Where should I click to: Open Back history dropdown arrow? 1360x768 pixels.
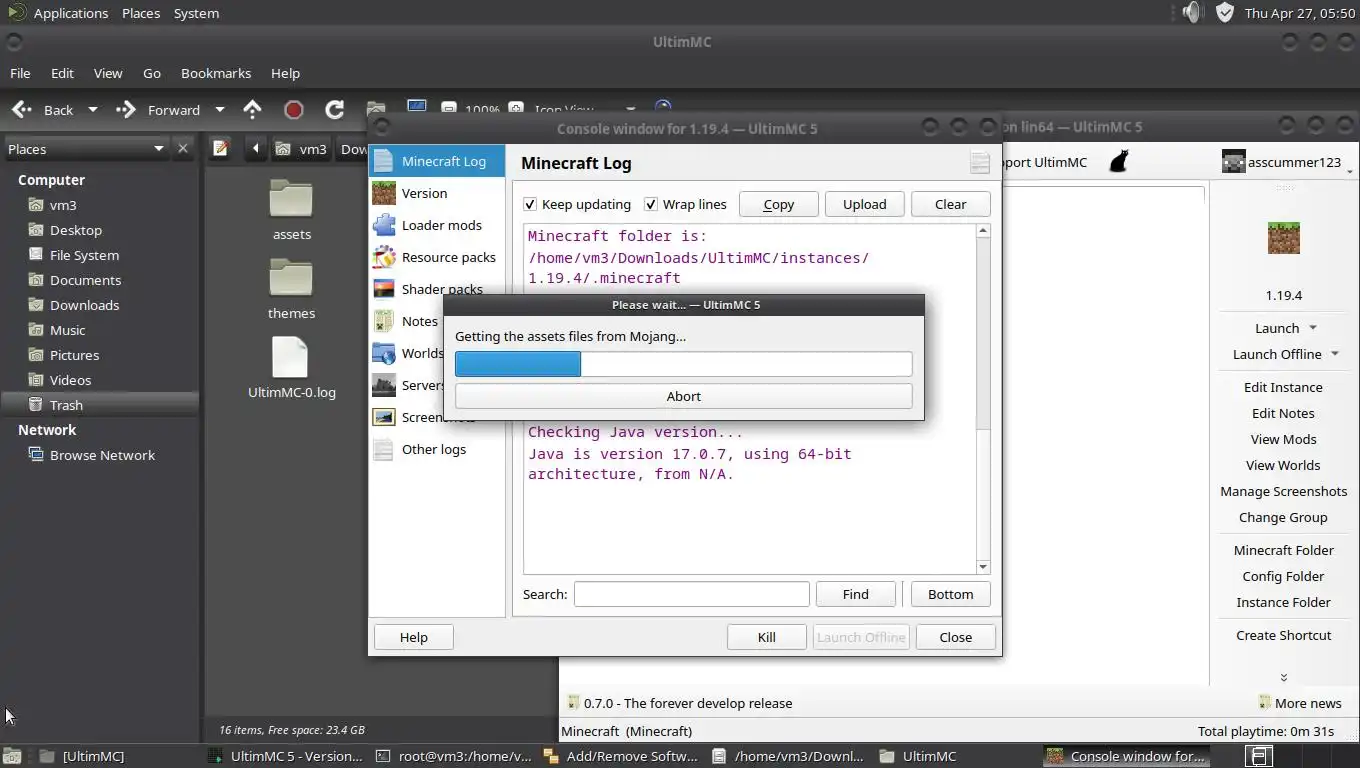[93, 110]
